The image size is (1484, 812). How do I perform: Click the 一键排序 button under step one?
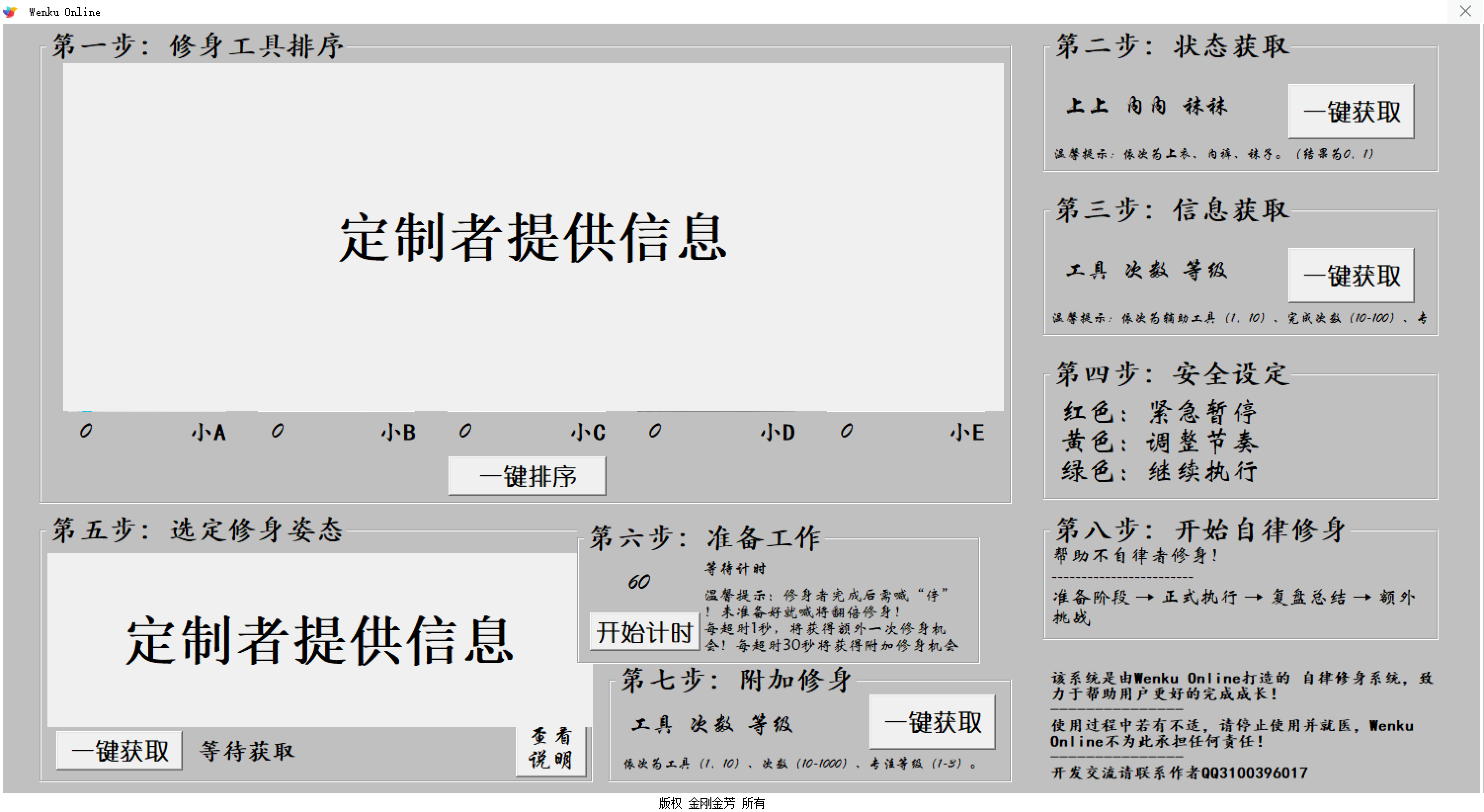tap(527, 475)
